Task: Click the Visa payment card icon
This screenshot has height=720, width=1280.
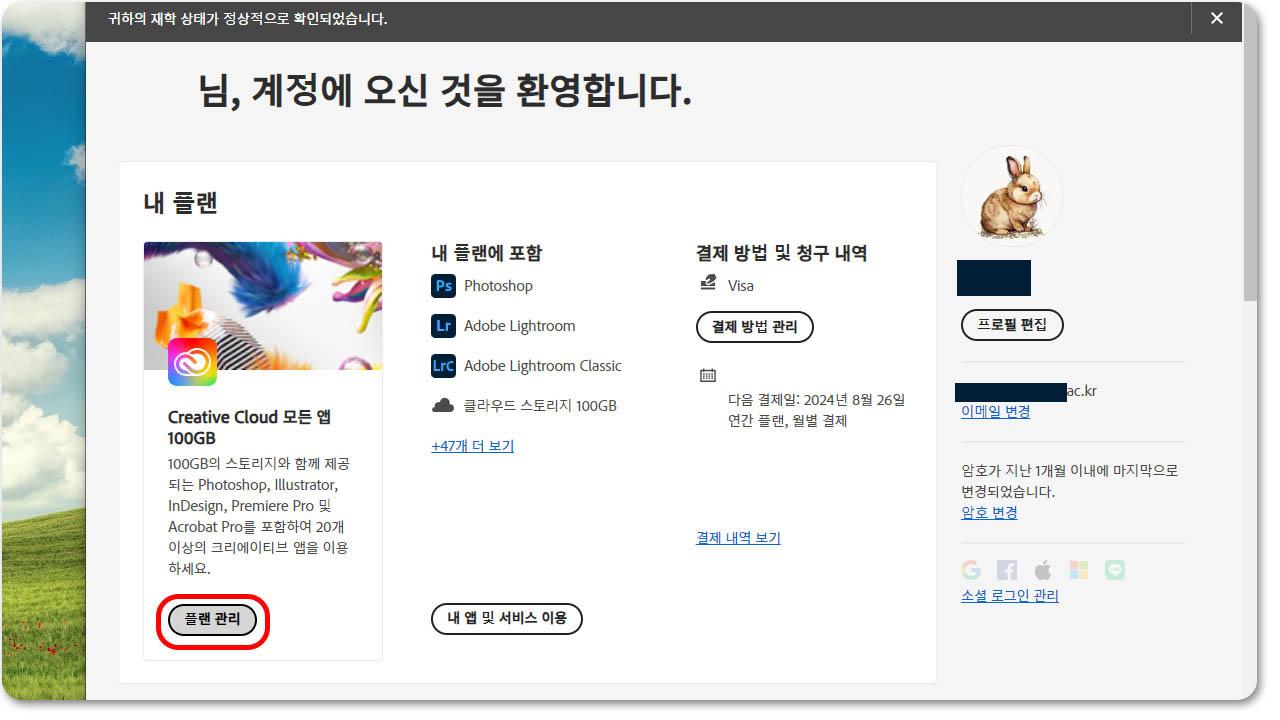Action: (x=708, y=284)
